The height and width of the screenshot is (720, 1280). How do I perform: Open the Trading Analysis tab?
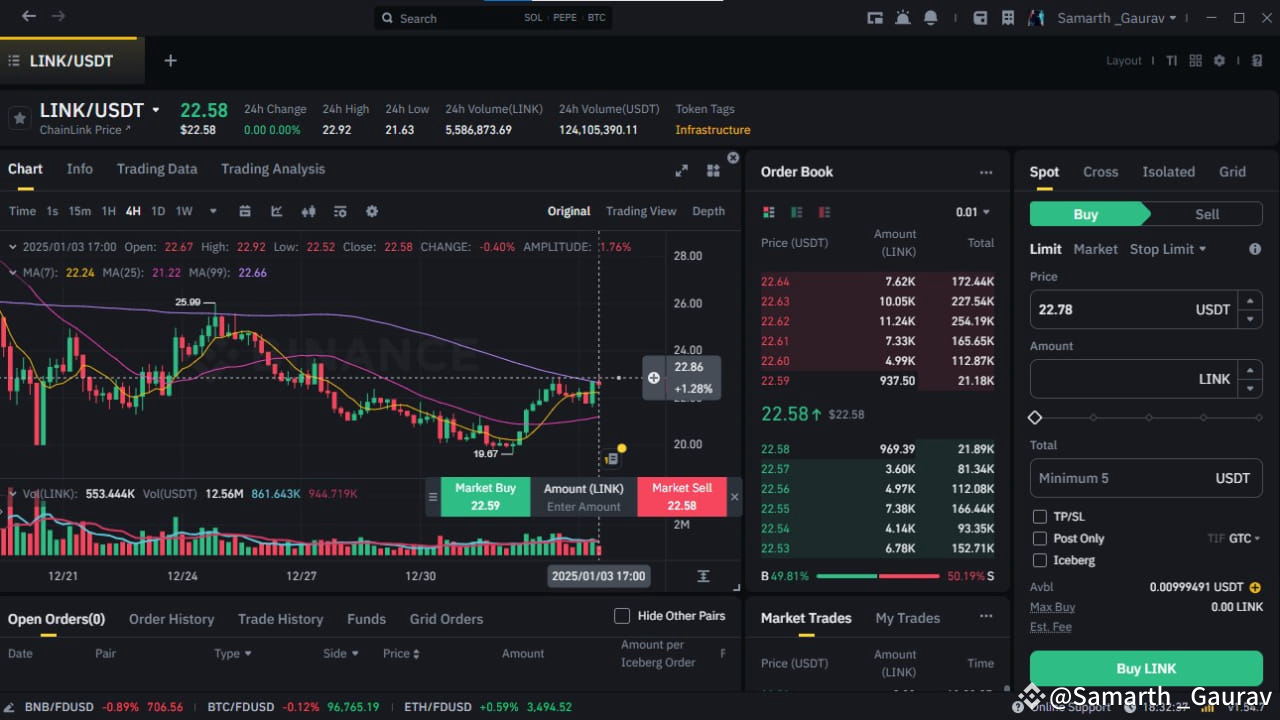273,169
